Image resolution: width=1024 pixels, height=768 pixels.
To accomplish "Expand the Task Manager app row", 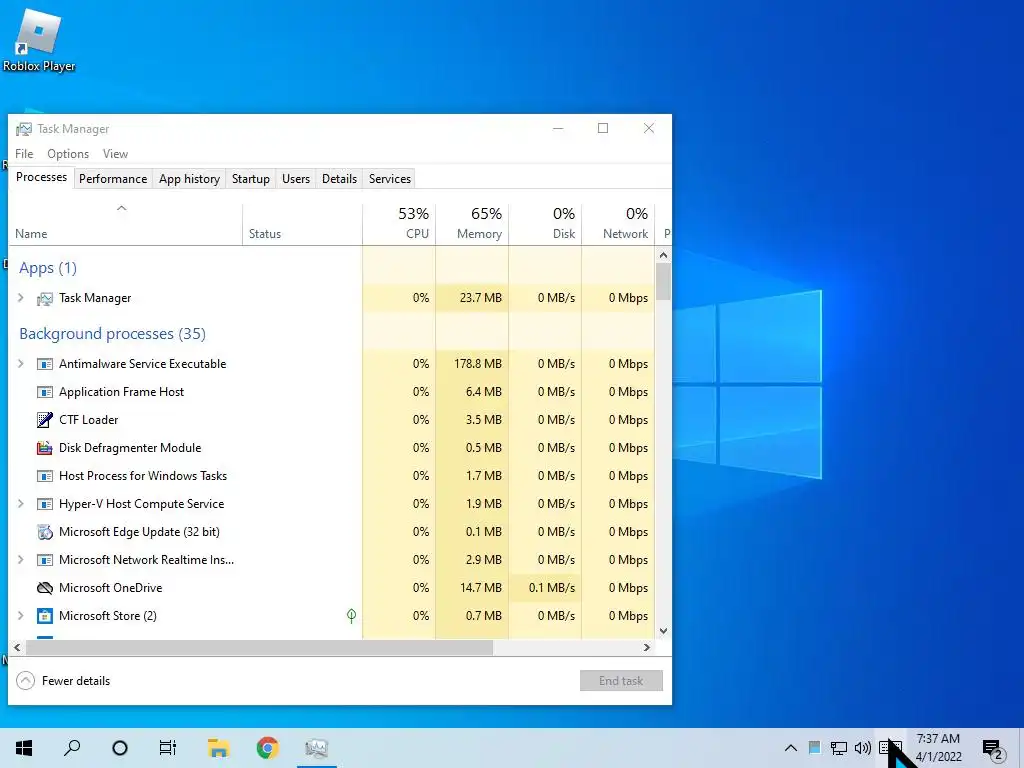I will click(20, 298).
